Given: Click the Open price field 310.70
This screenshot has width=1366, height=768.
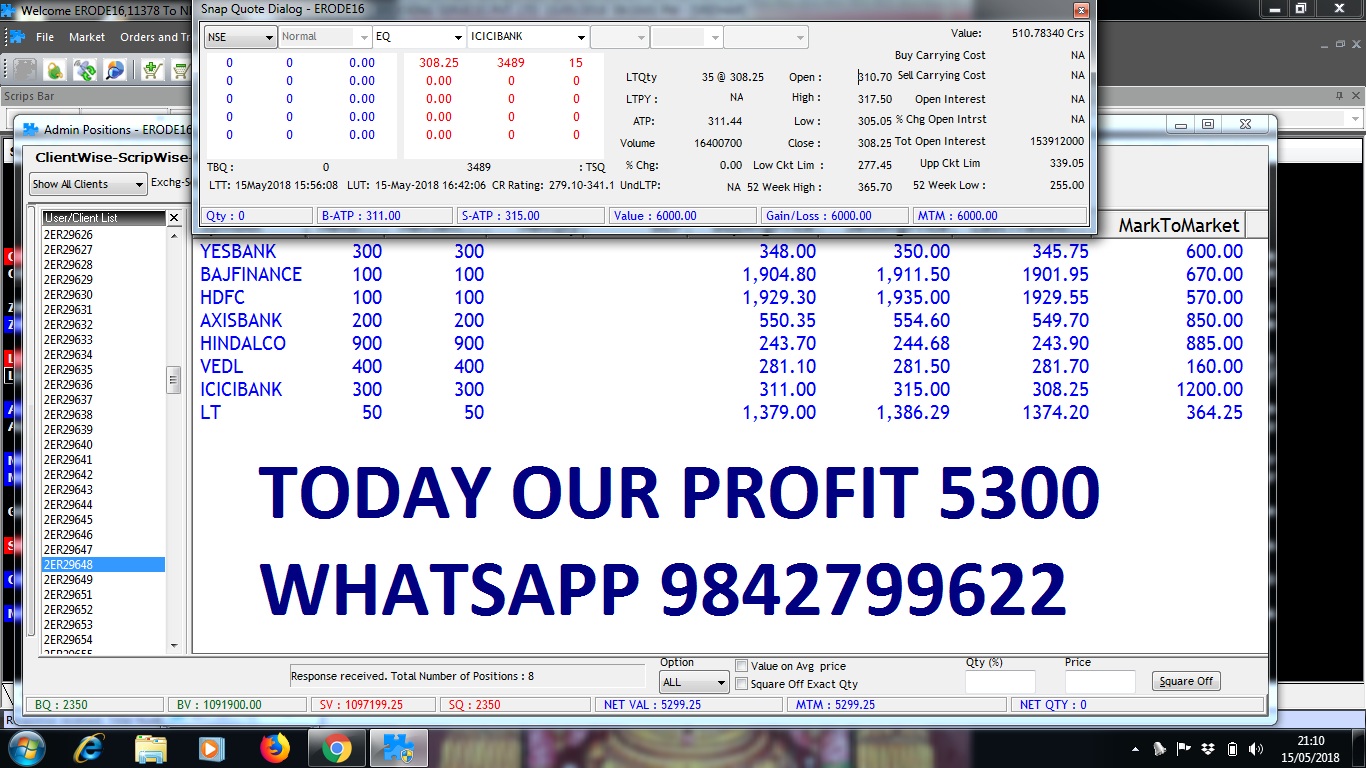Looking at the screenshot, I should coord(875,77).
